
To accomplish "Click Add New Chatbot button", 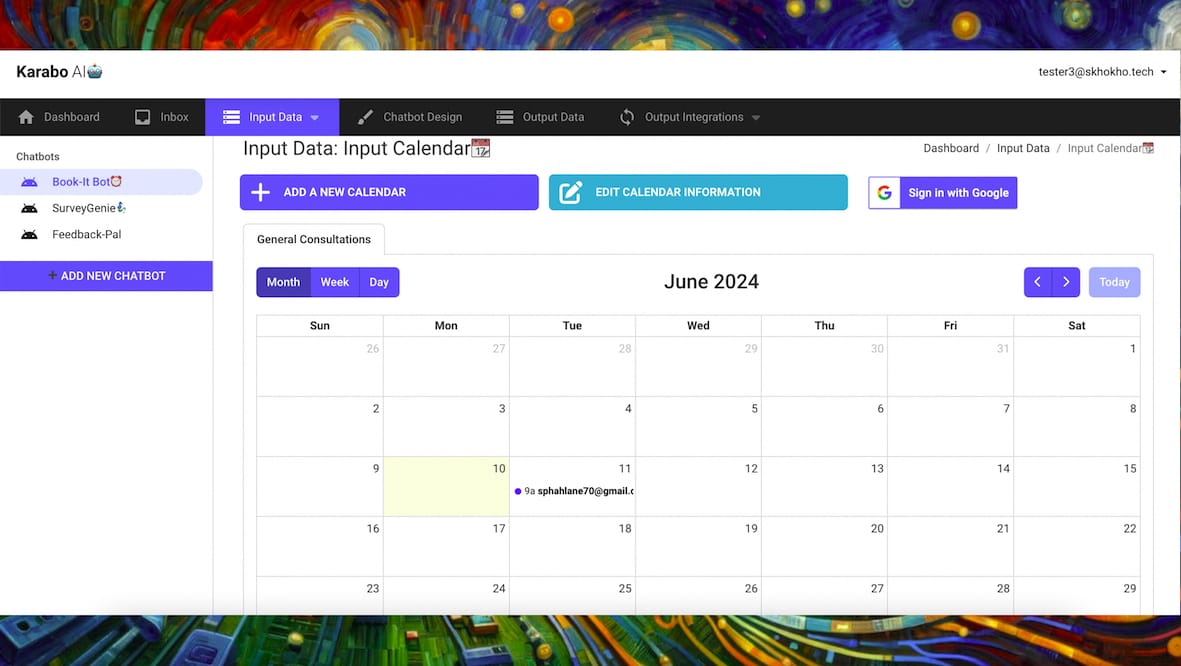I will coord(106,276).
